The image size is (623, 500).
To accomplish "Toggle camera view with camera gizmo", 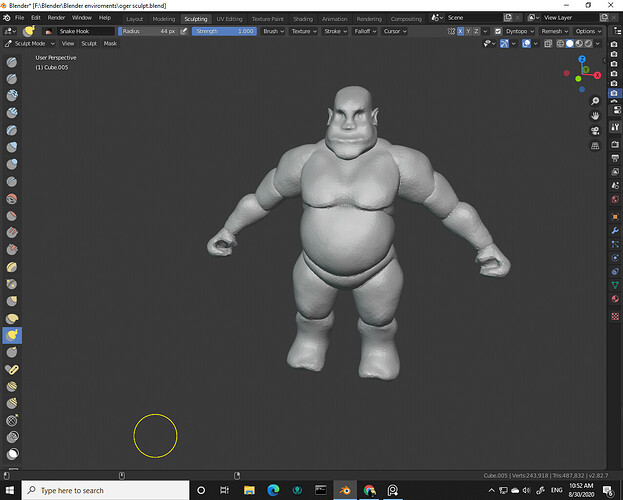I will pyautogui.click(x=595, y=130).
